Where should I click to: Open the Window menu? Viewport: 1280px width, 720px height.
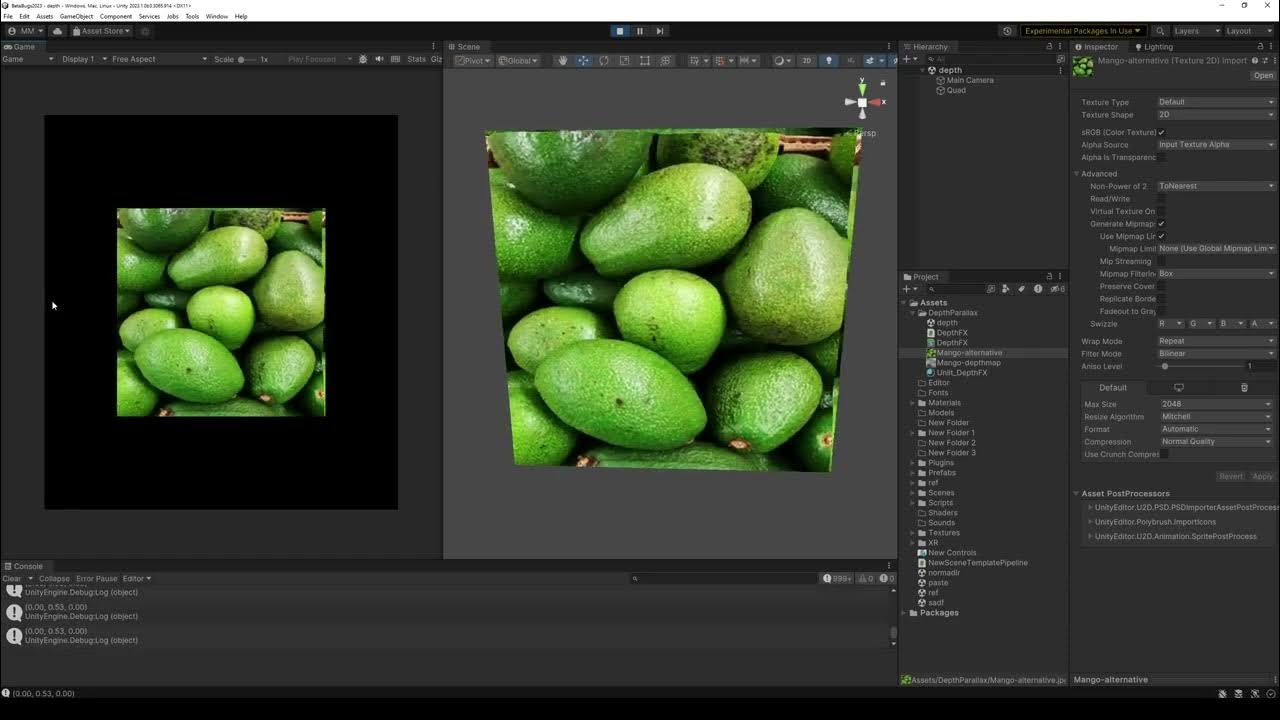point(217,16)
